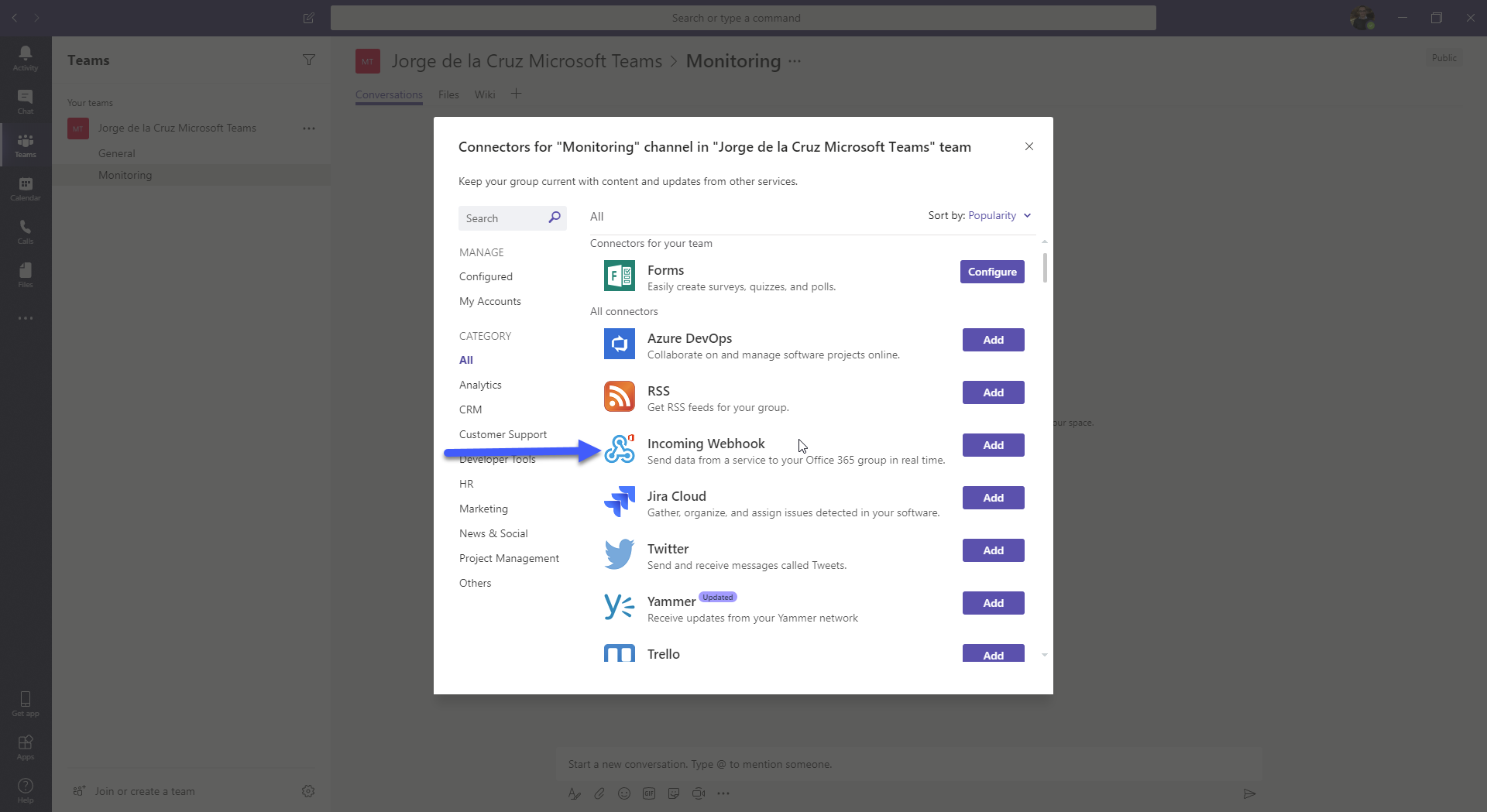Select the Project Management category

pyautogui.click(x=509, y=558)
